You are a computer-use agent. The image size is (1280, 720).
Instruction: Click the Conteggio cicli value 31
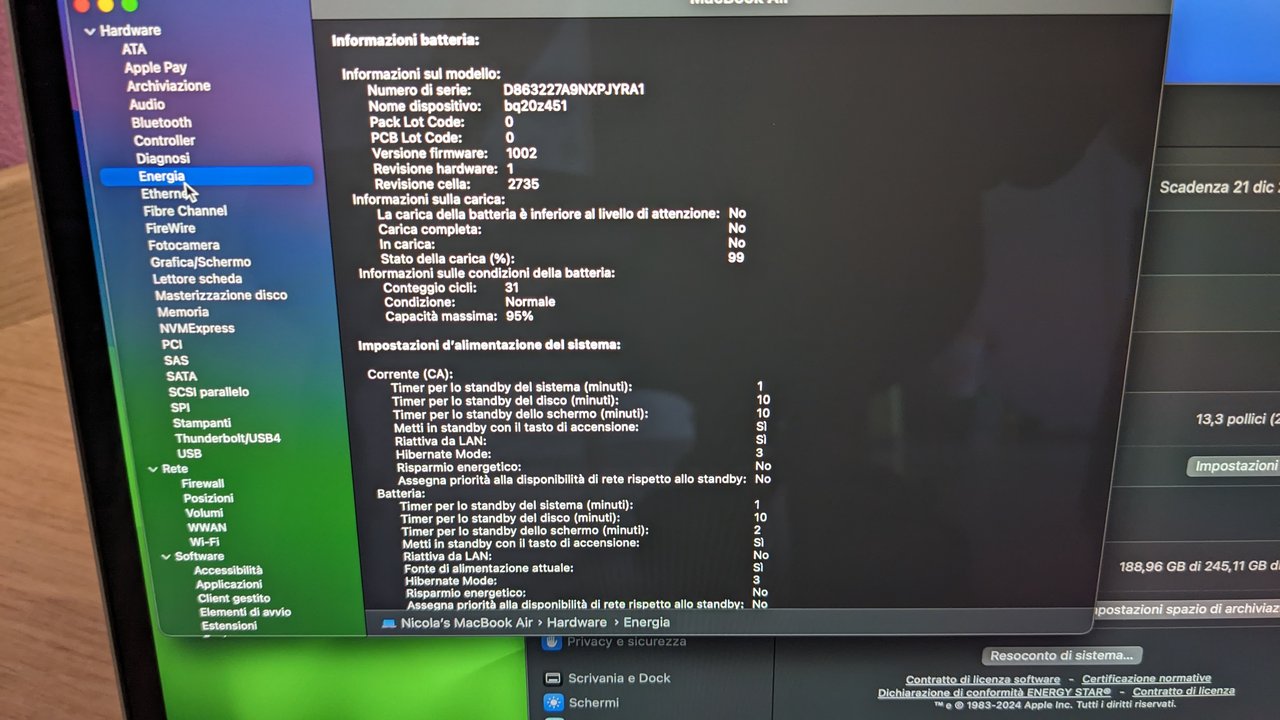point(512,288)
